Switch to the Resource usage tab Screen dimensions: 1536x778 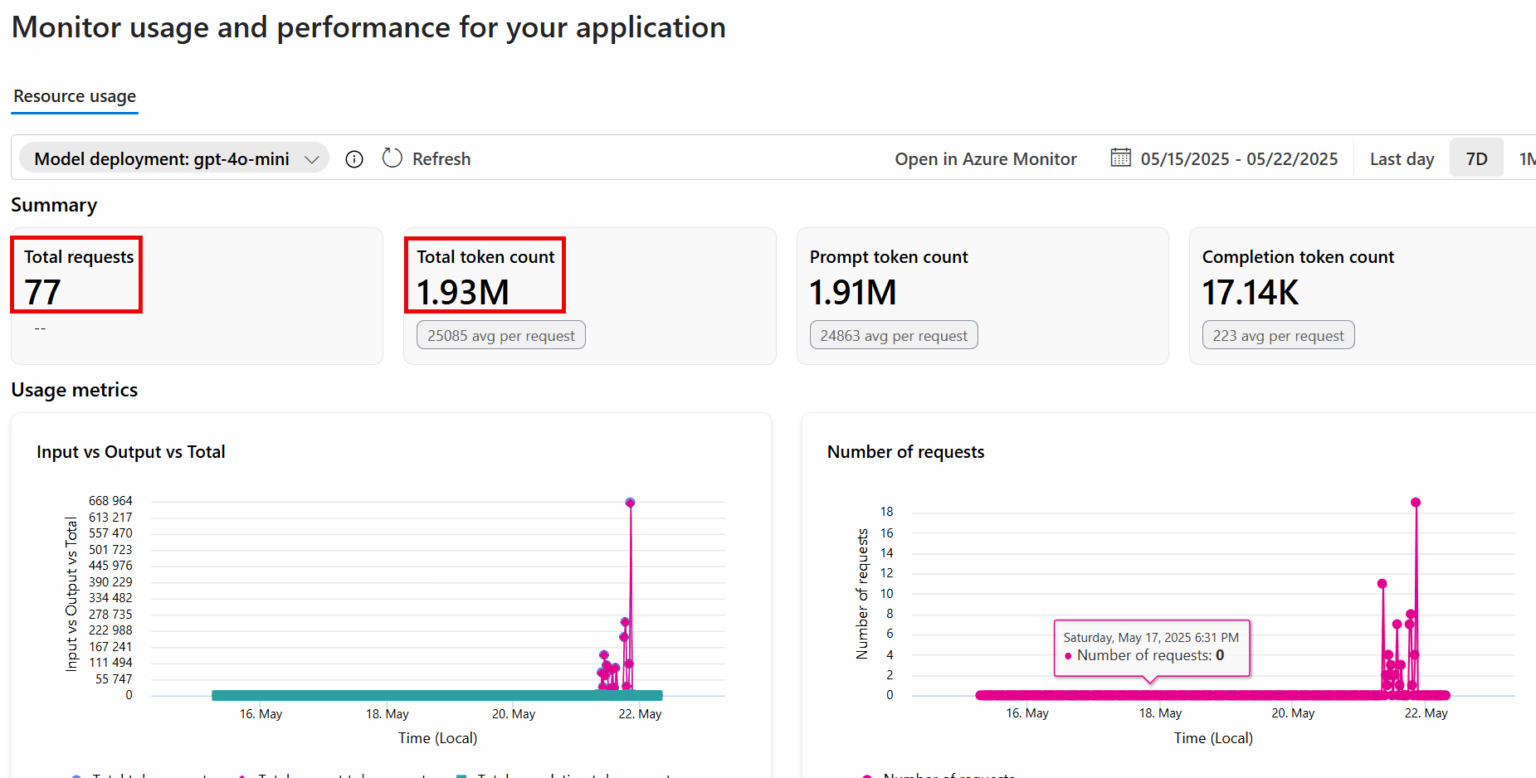pos(75,97)
